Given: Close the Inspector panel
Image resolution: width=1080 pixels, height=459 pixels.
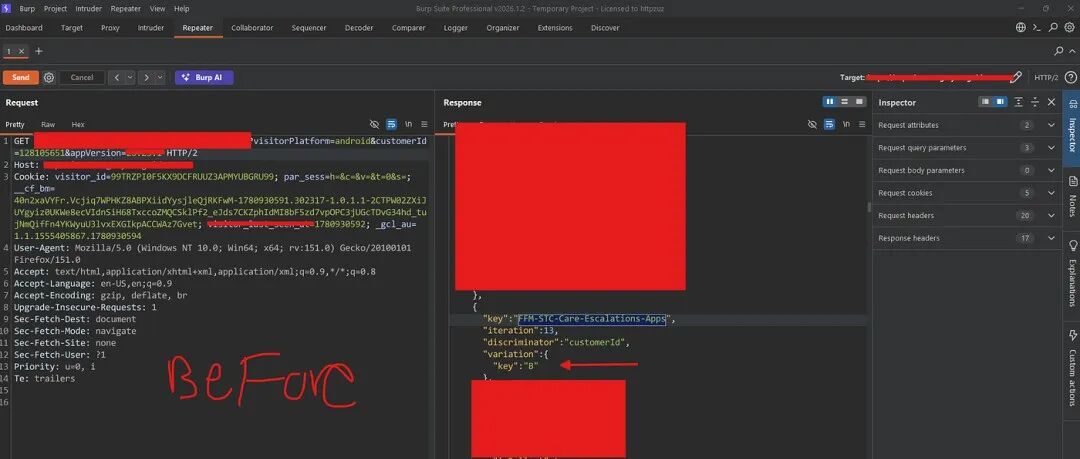Looking at the screenshot, I should point(1051,102).
